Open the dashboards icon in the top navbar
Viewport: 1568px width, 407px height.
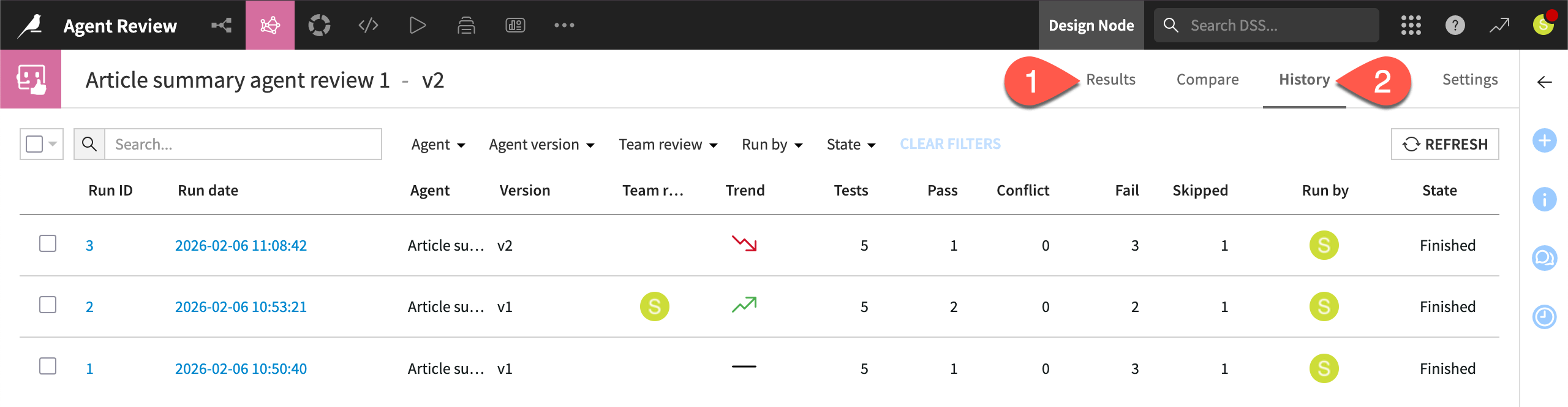tap(515, 25)
